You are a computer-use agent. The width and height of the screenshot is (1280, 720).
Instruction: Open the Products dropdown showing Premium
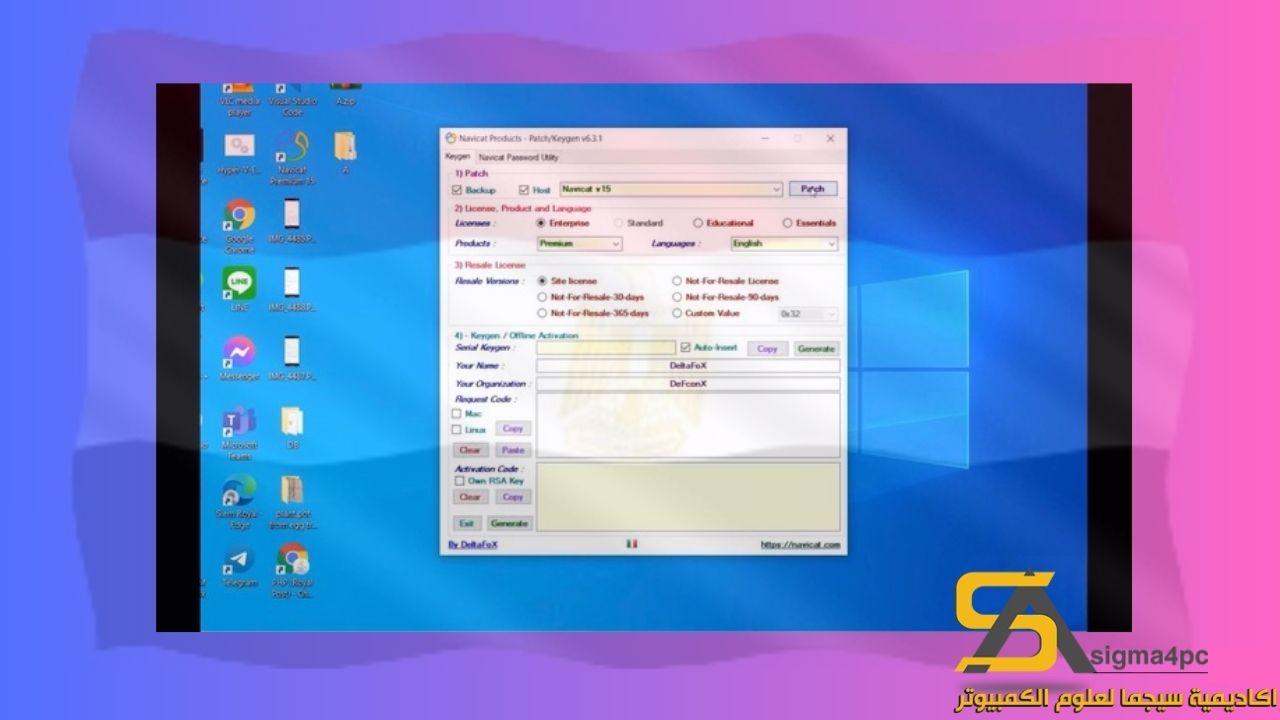[x=579, y=243]
